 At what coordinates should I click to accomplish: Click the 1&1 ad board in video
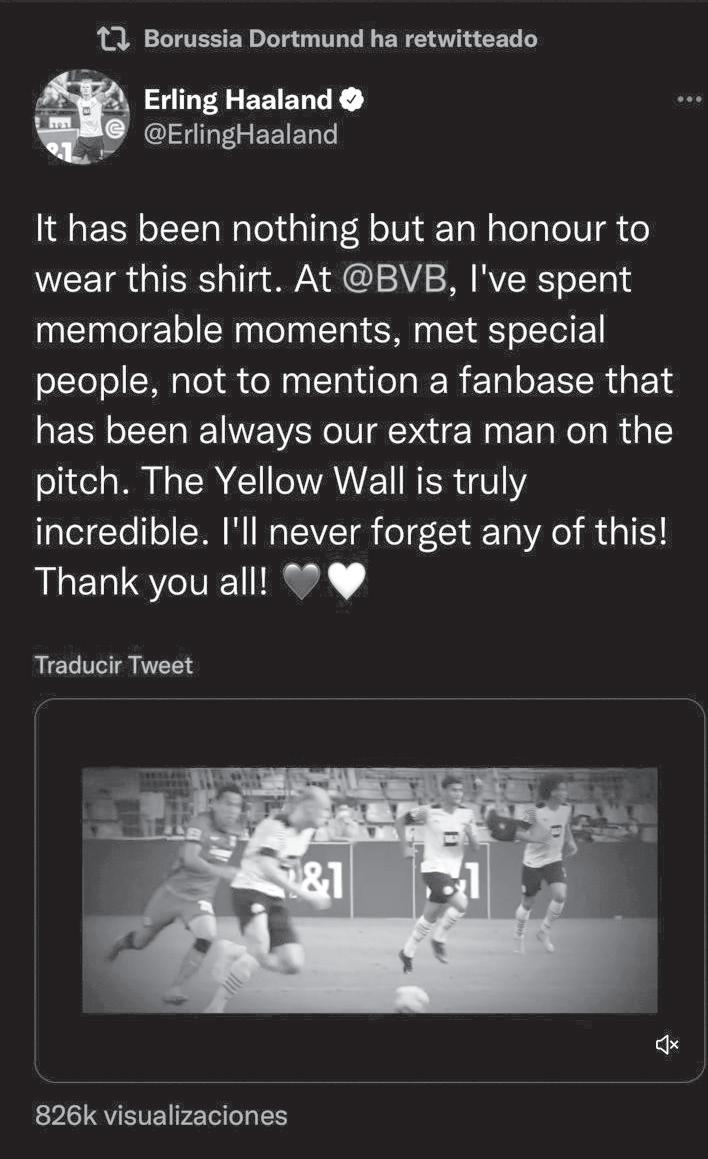pos(320,880)
